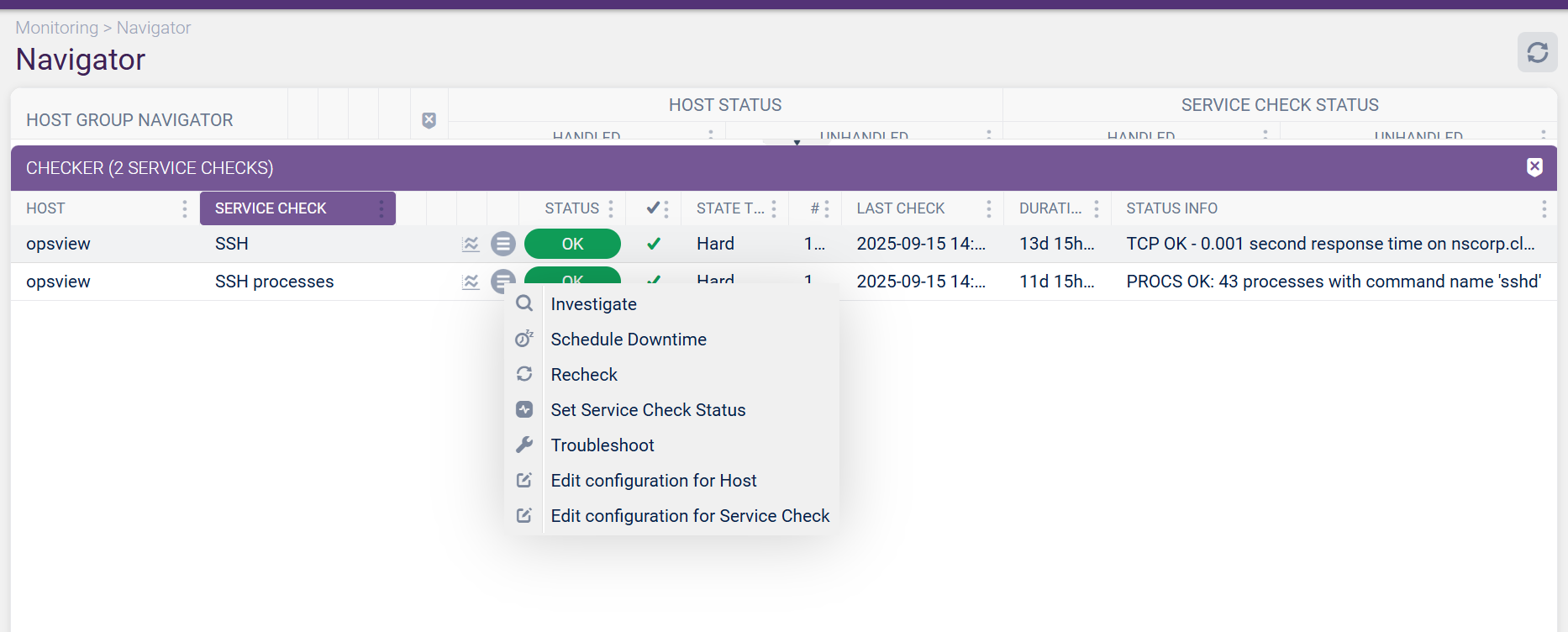Viewport: 1568px width, 632px height.
Task: Close the Checker service checks panel
Action: click(1534, 167)
